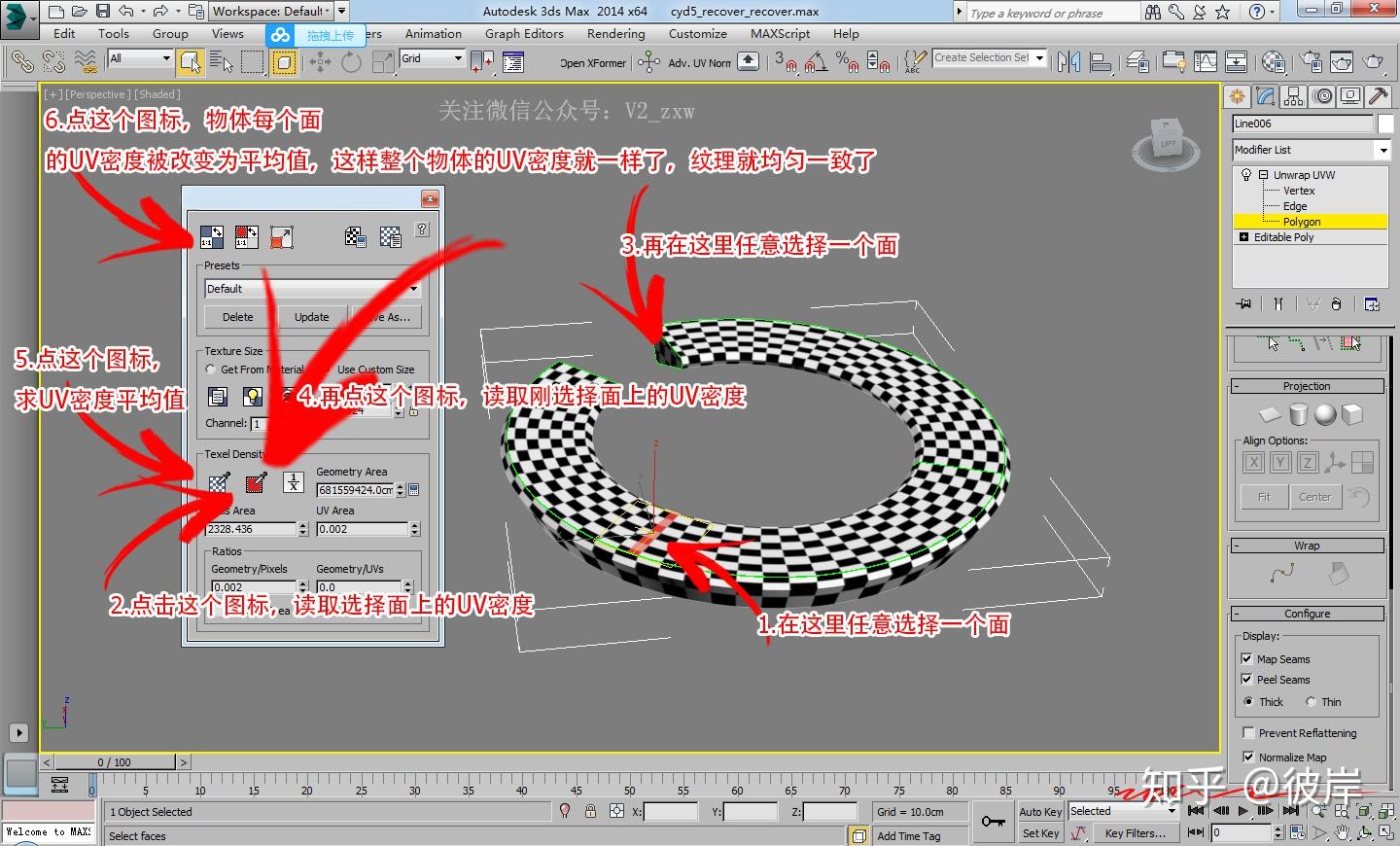Viewport: 1400px width, 846px height.
Task: Select cylindrical projection icon
Action: tap(1299, 415)
